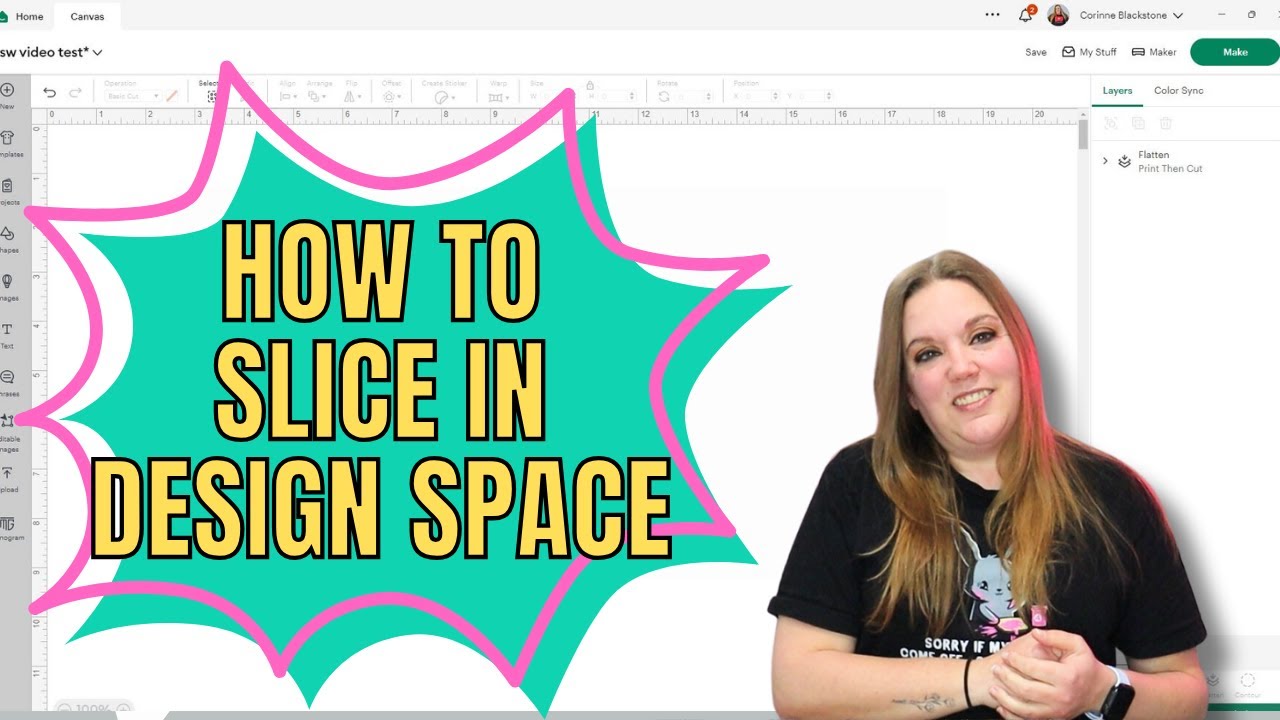Click the Position Y input field
Image resolution: width=1280 pixels, height=720 pixels.
pos(813,96)
